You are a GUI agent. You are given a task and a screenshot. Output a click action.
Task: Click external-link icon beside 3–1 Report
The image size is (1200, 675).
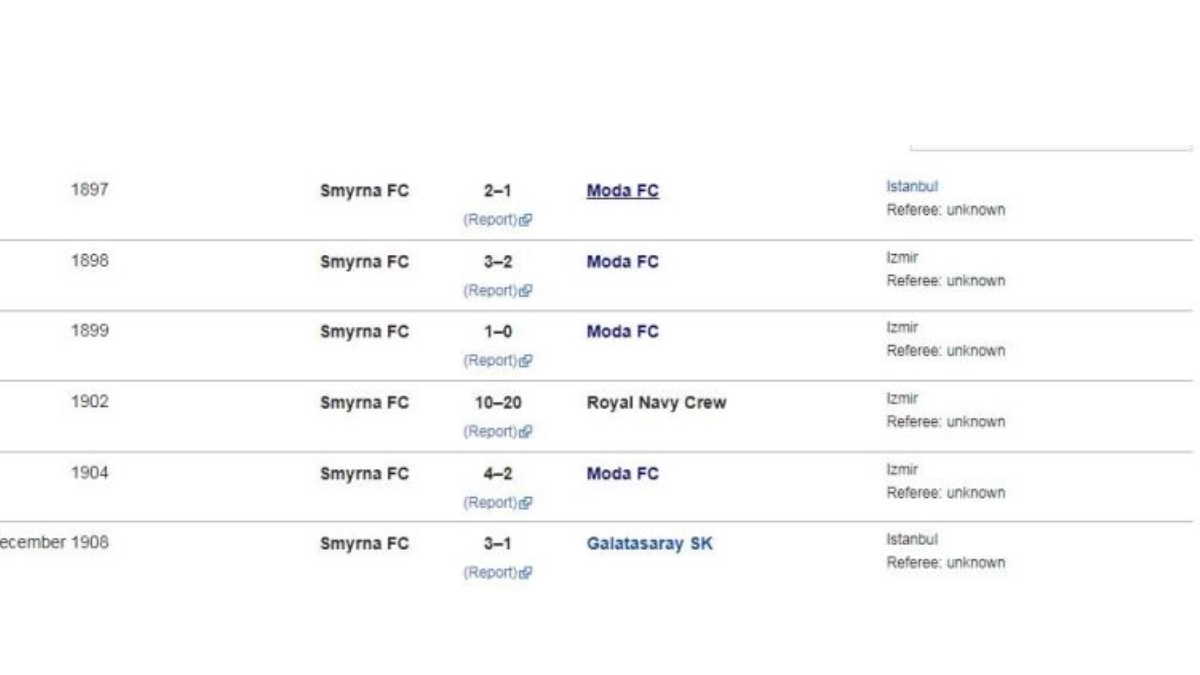(526, 573)
